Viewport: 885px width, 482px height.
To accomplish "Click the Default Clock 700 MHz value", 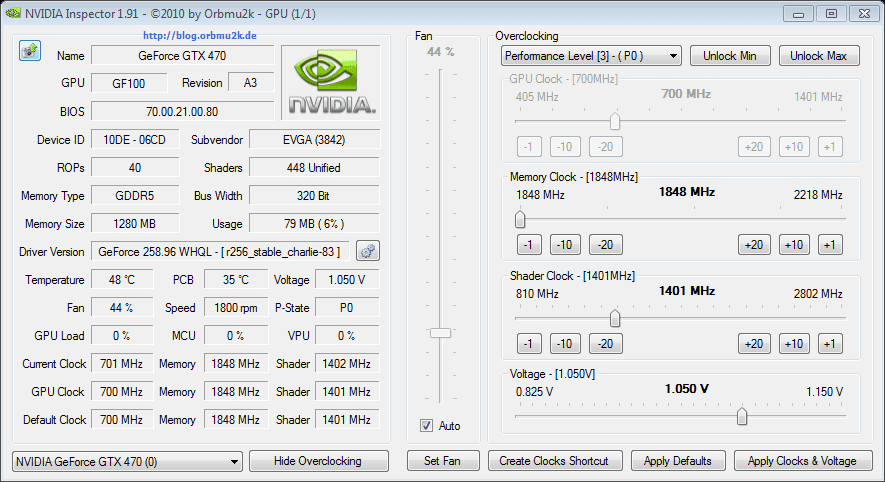I will pyautogui.click(x=122, y=419).
